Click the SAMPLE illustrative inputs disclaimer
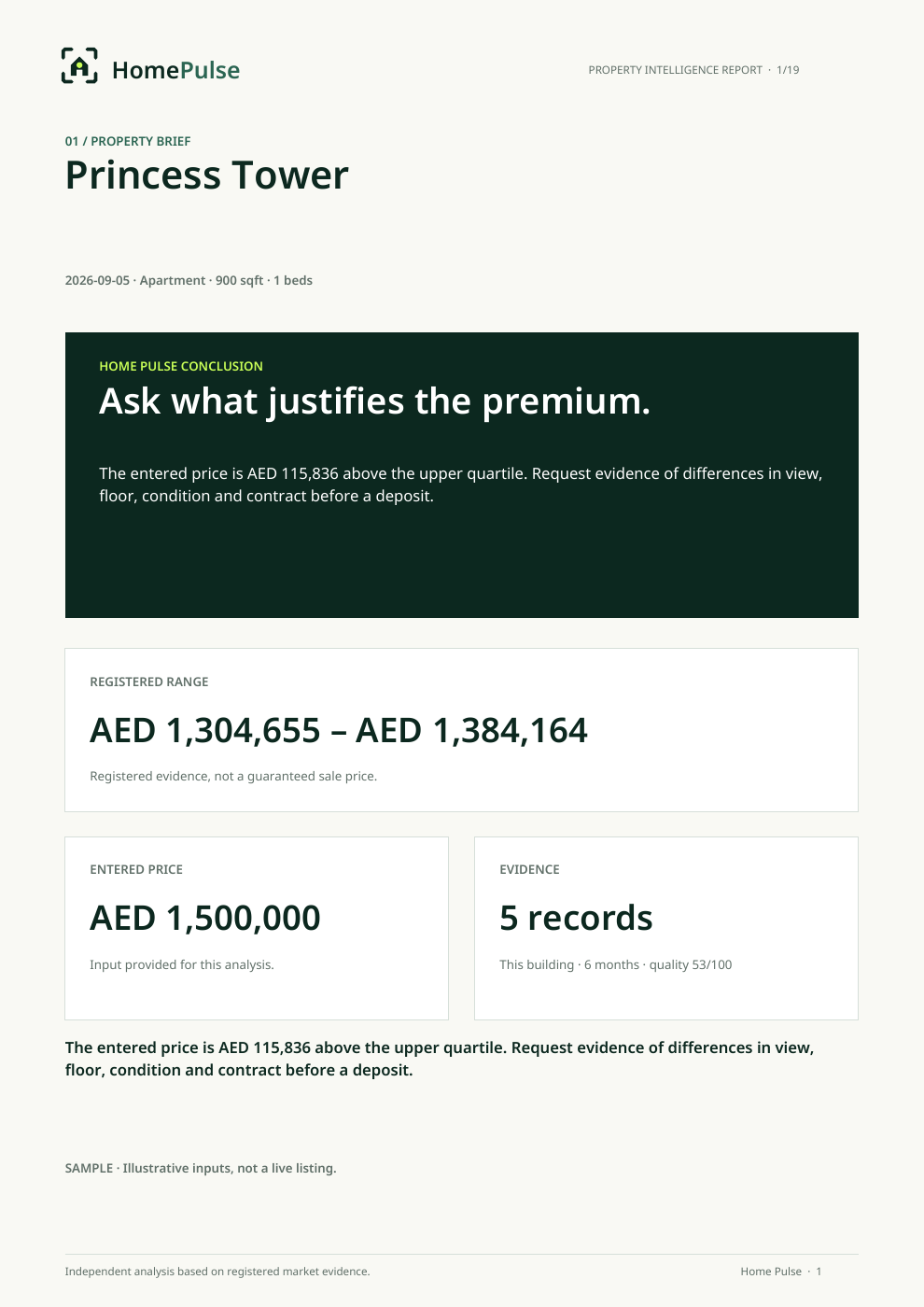 pyautogui.click(x=201, y=1168)
